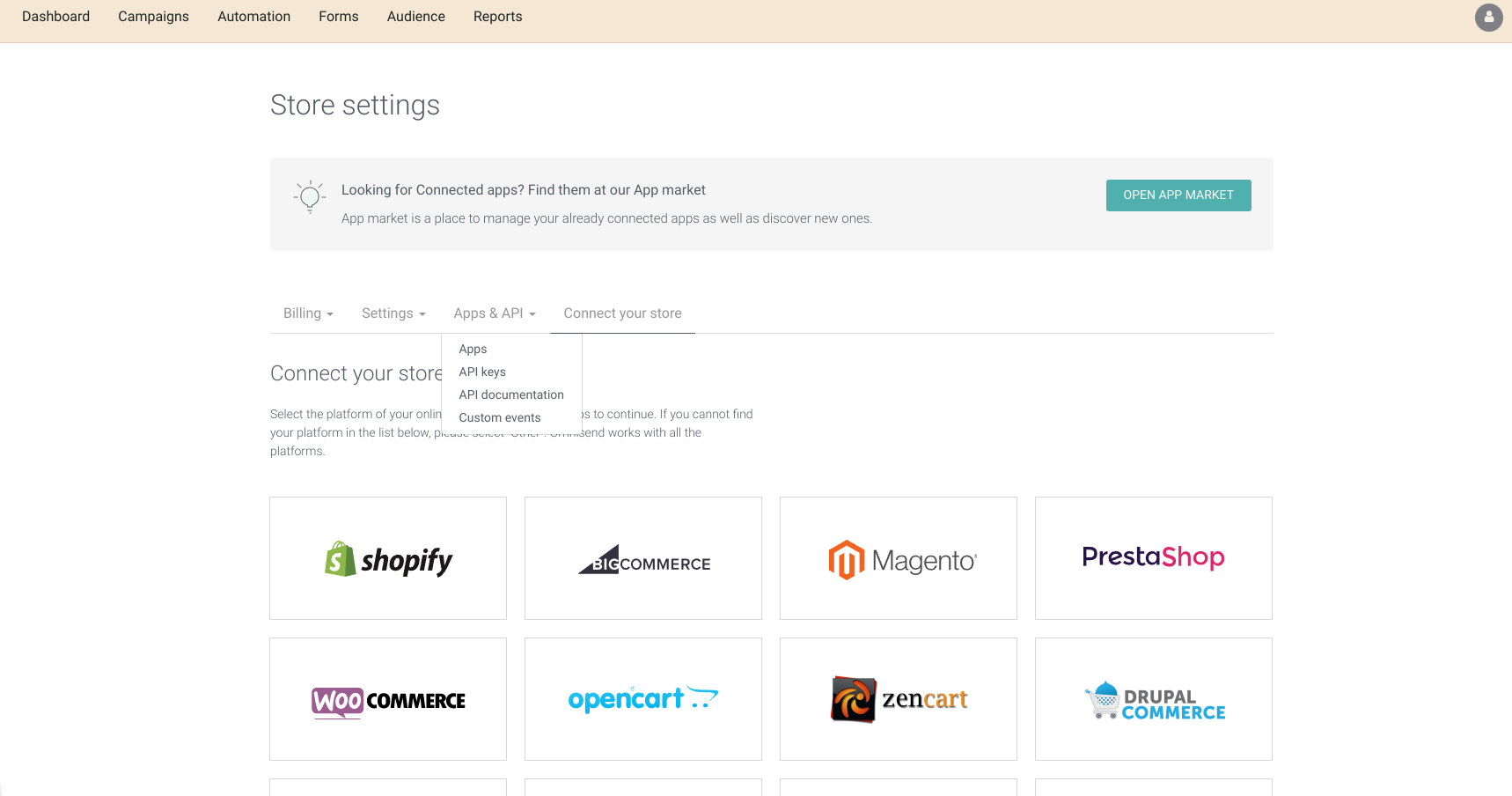
Task: Pick the PrestaShop integration
Action: coord(1153,558)
